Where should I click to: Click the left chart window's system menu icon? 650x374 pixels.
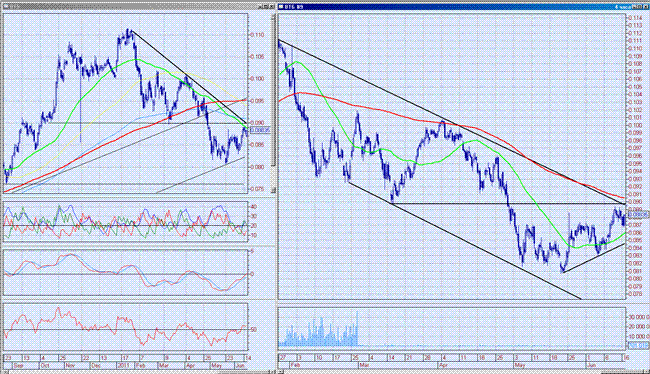pyautogui.click(x=6, y=7)
